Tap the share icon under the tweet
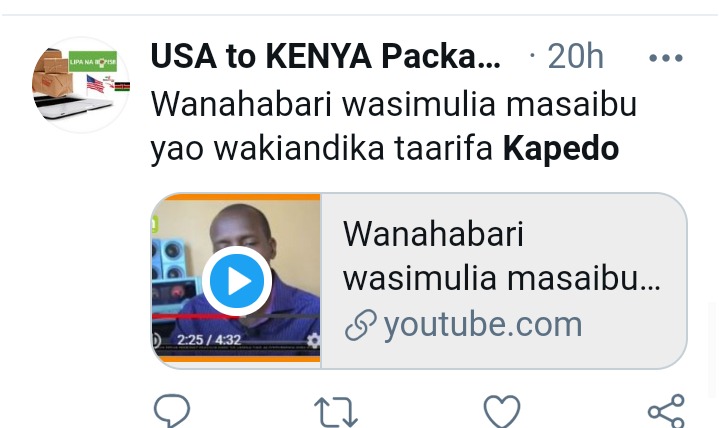The image size is (719, 428). click(x=666, y=411)
